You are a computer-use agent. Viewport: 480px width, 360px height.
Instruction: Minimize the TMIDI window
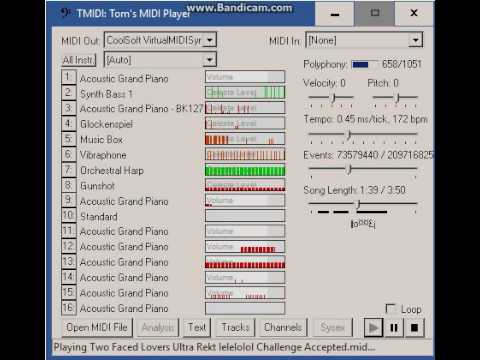335,14
